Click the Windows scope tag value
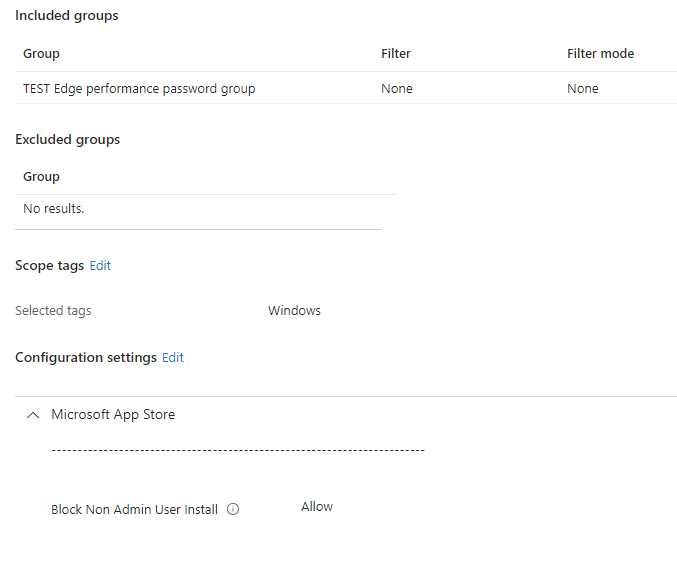 (x=294, y=311)
